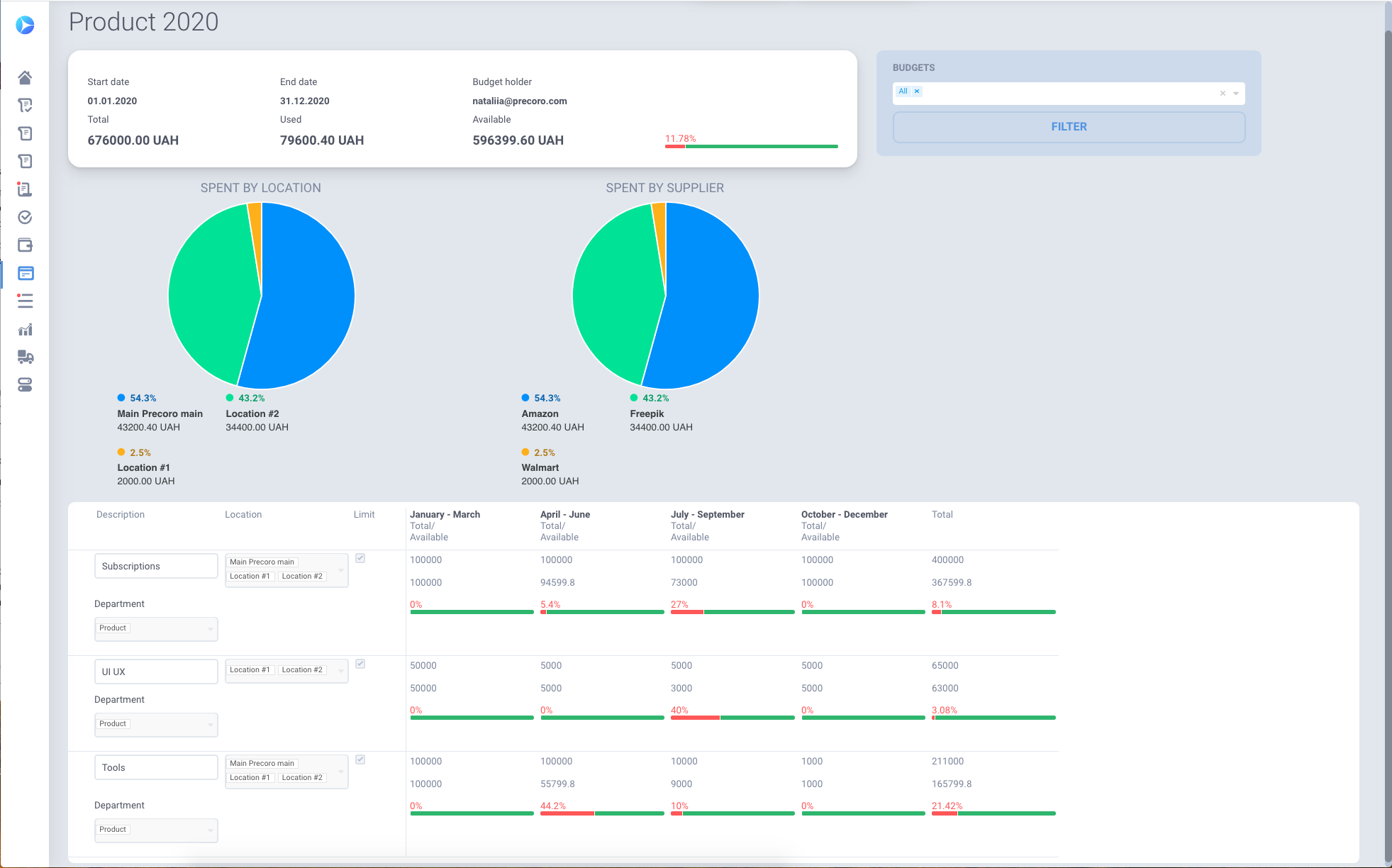Screen dimensions: 1392x868
Task: Remove the All tag from Budgets filter
Action: 917,91
